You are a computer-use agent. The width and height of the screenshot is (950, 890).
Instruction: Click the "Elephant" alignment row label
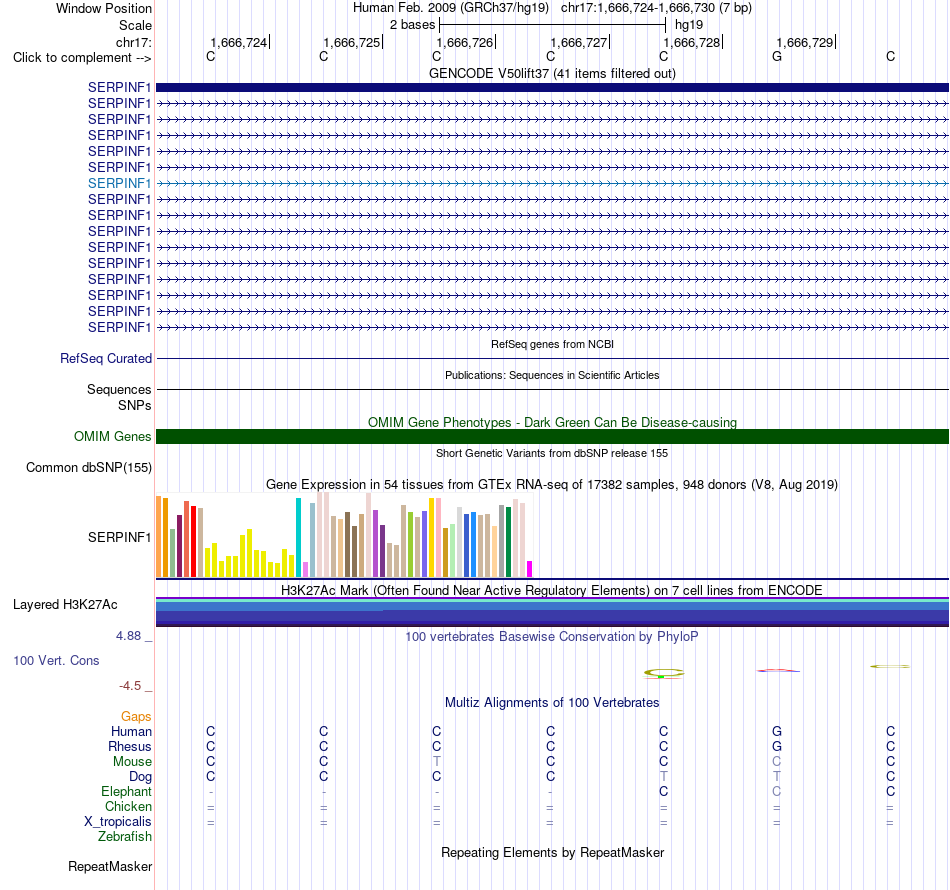(x=126, y=792)
